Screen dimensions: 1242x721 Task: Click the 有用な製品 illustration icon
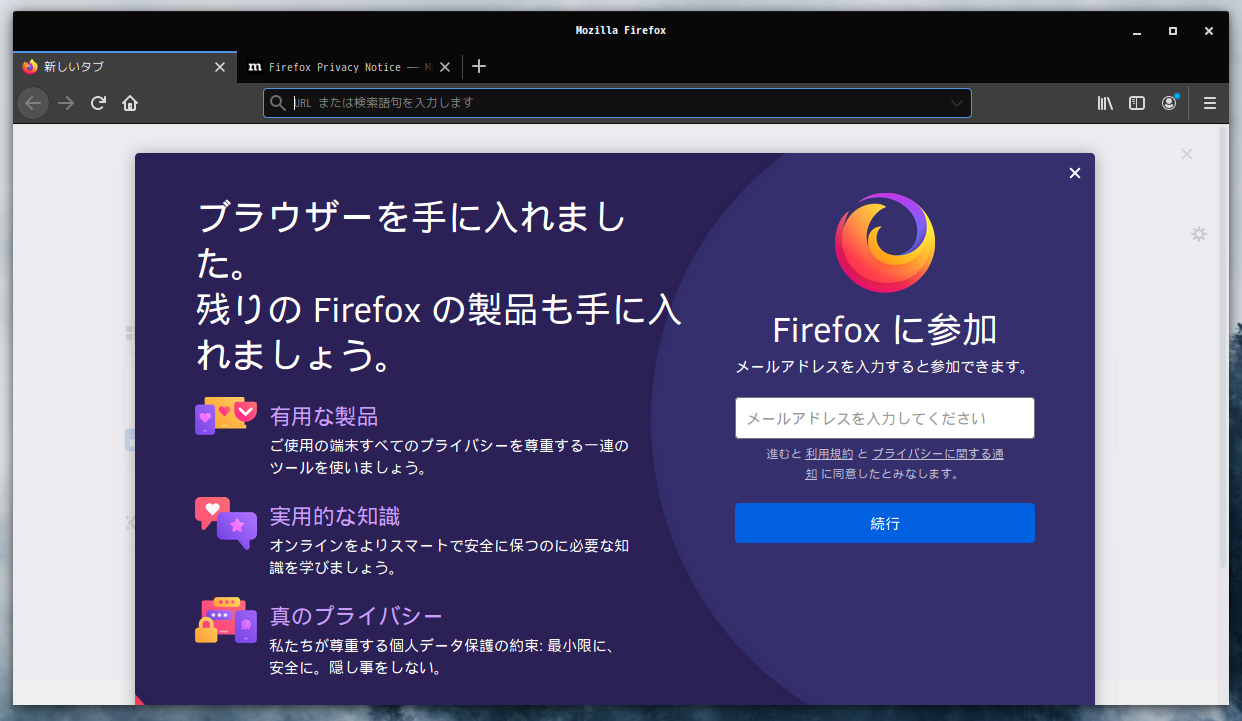[226, 416]
